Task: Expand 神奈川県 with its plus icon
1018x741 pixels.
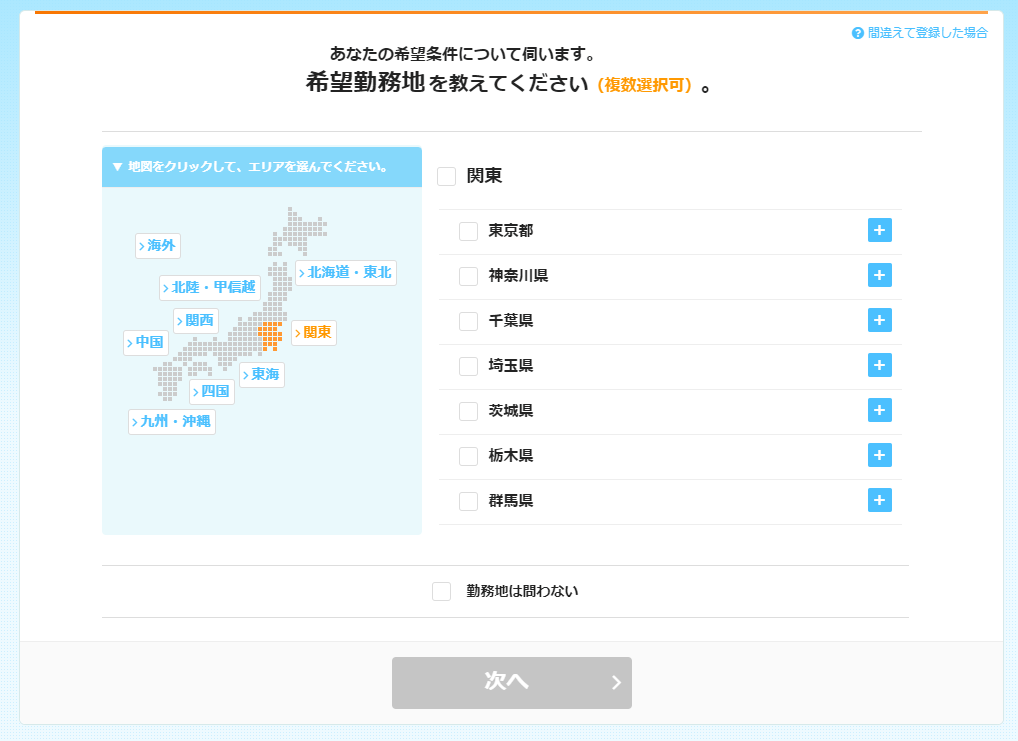Action: point(879,275)
